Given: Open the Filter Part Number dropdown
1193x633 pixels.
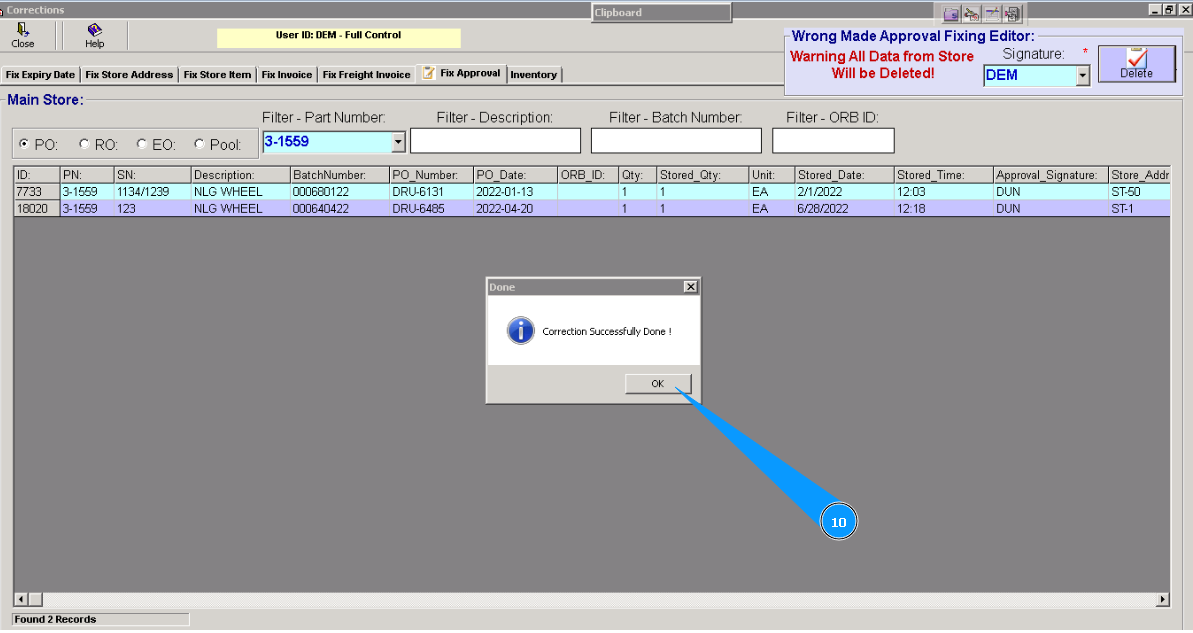Looking at the screenshot, I should pyautogui.click(x=398, y=142).
